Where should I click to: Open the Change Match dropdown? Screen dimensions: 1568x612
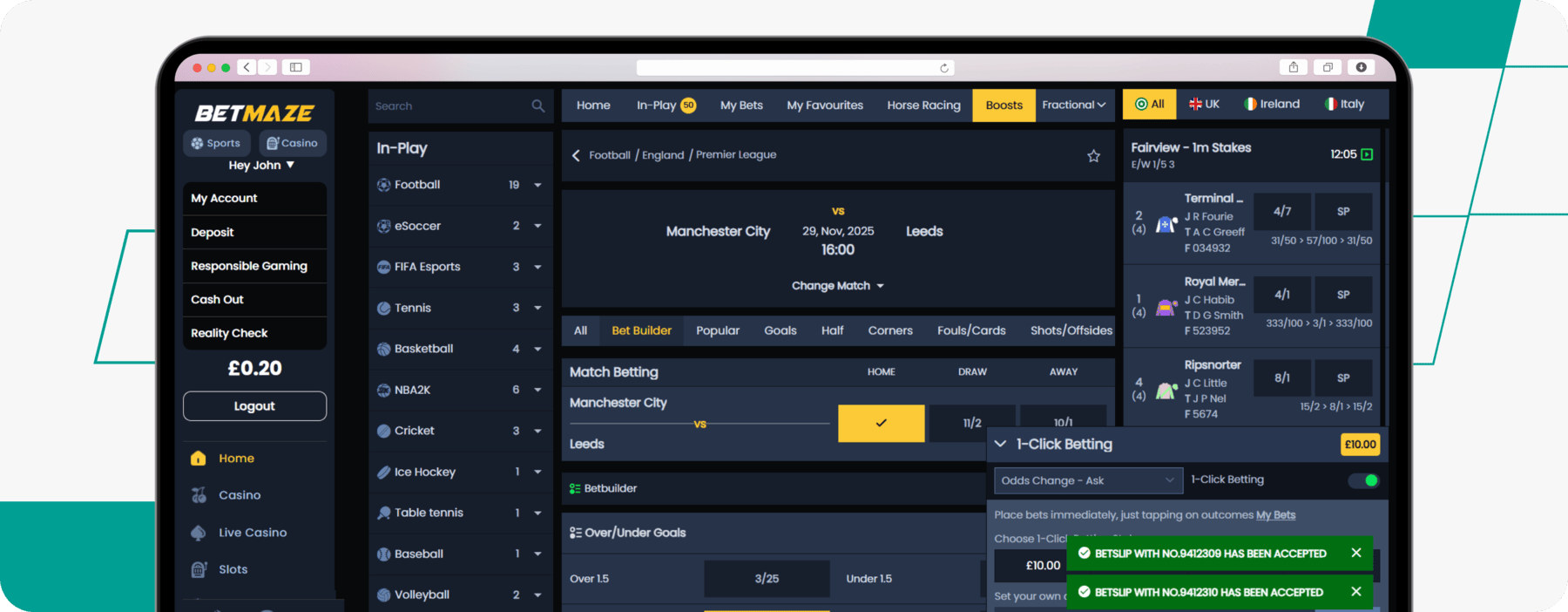point(837,286)
